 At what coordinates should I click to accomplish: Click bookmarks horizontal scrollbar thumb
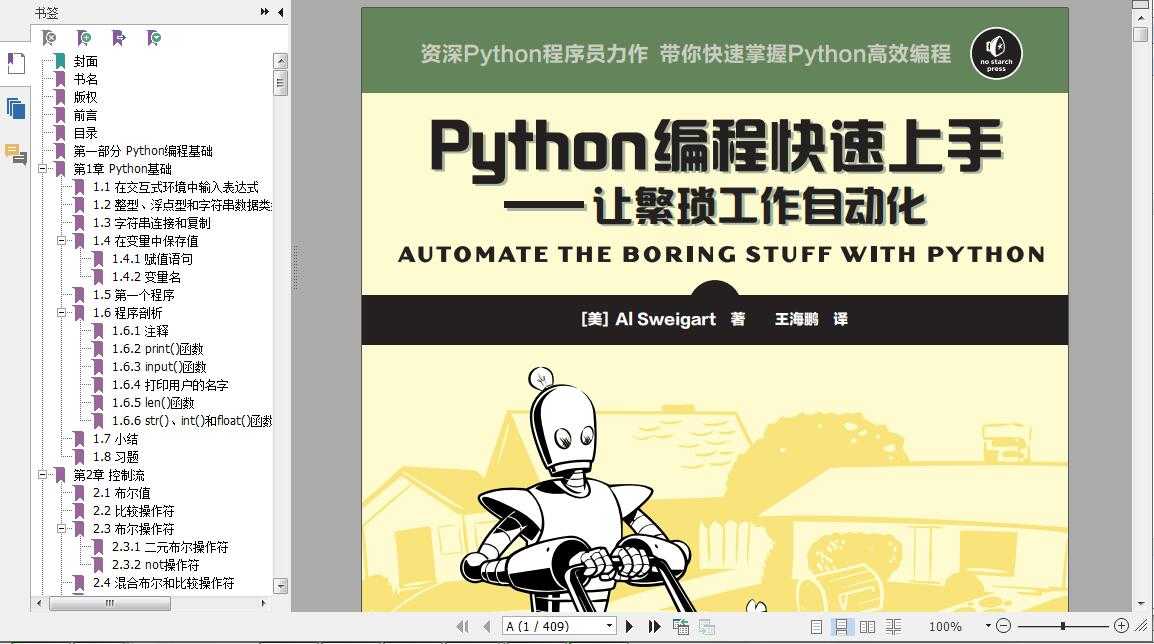[110, 603]
